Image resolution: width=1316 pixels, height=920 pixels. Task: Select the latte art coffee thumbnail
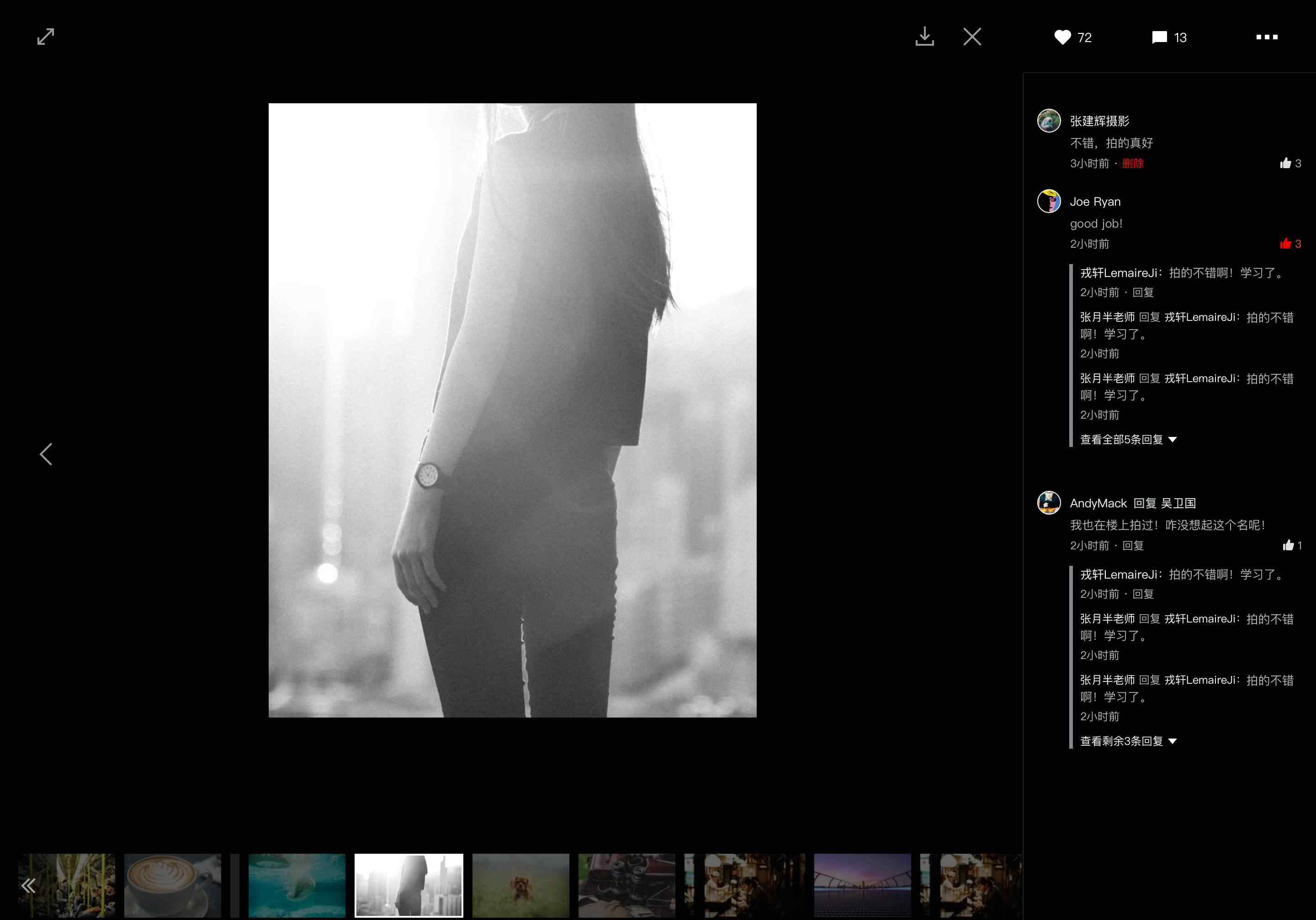pos(173,886)
